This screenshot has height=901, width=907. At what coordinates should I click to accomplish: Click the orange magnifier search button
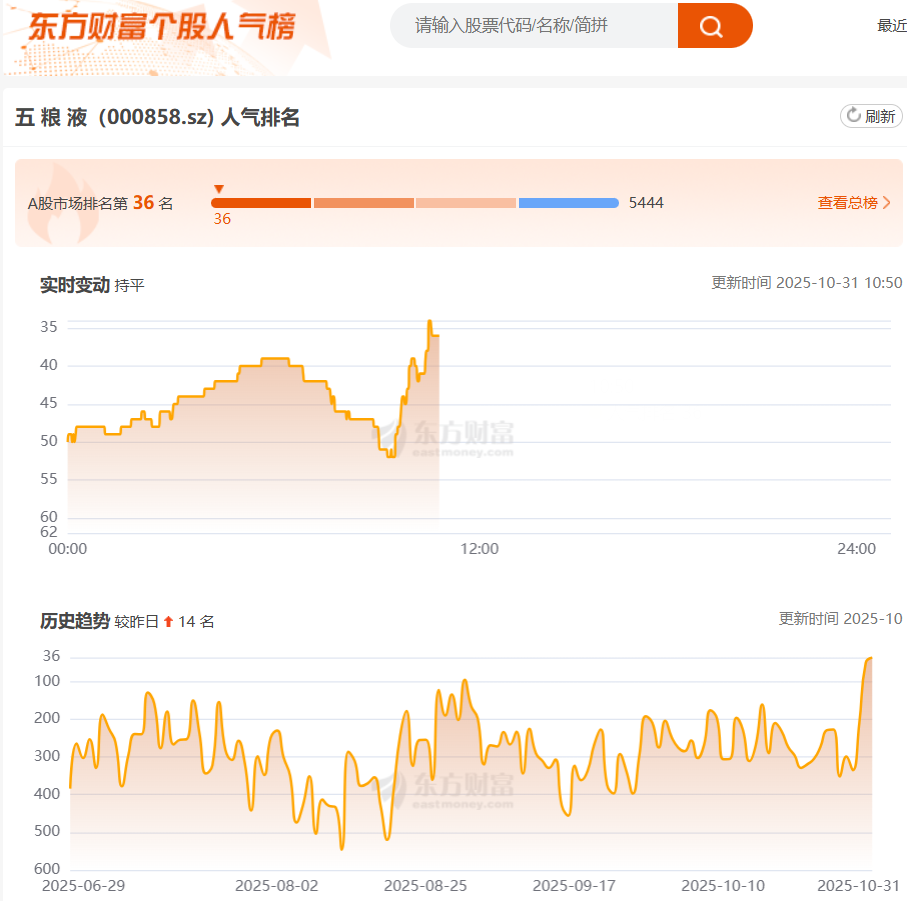714,25
